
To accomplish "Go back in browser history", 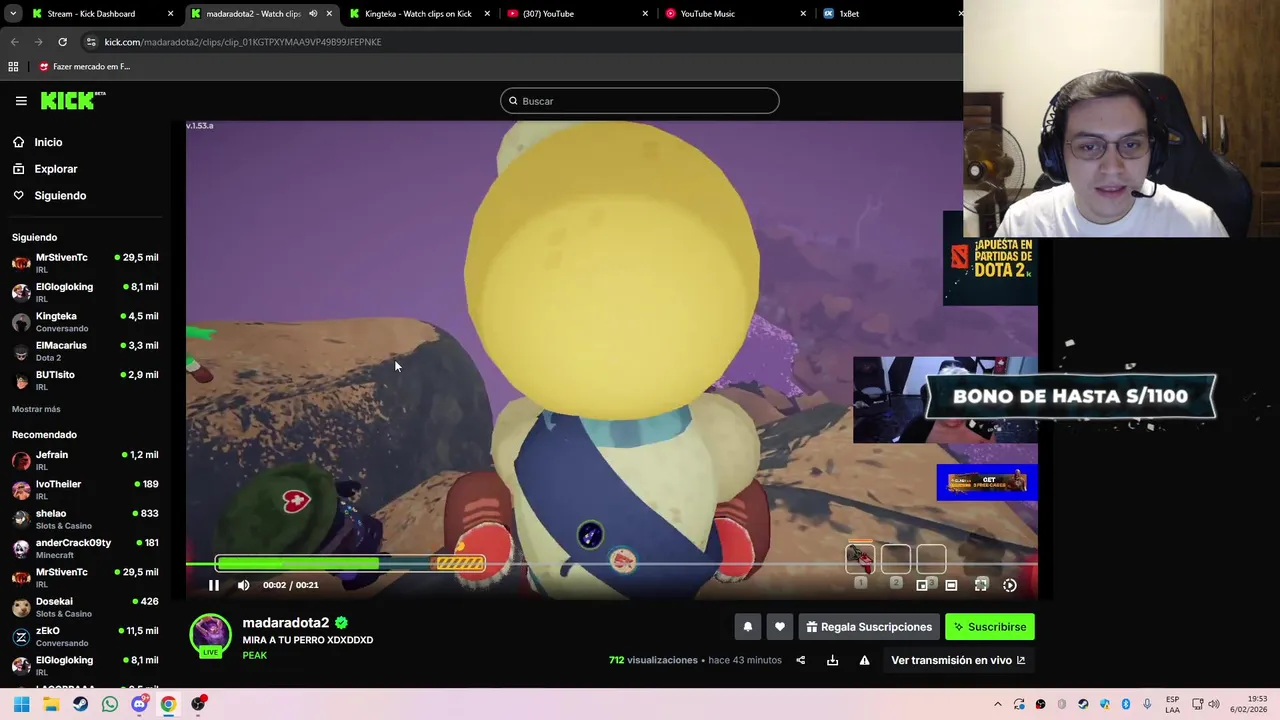I will [14, 42].
